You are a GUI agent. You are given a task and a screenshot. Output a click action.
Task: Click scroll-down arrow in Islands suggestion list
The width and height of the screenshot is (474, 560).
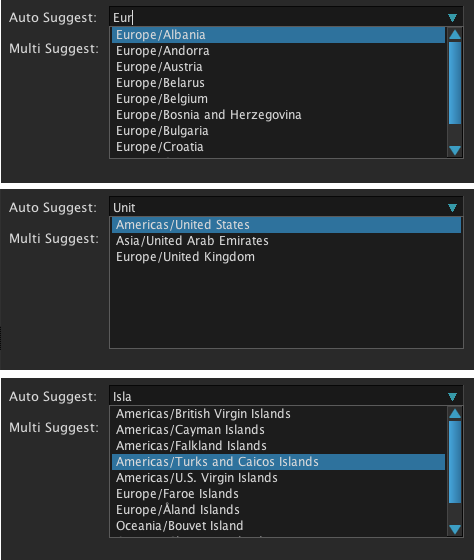click(x=455, y=529)
